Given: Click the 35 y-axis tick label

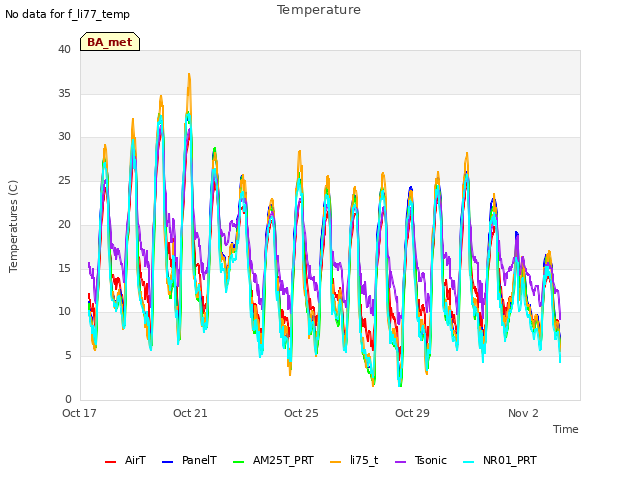Looking at the screenshot, I should pos(64,93).
